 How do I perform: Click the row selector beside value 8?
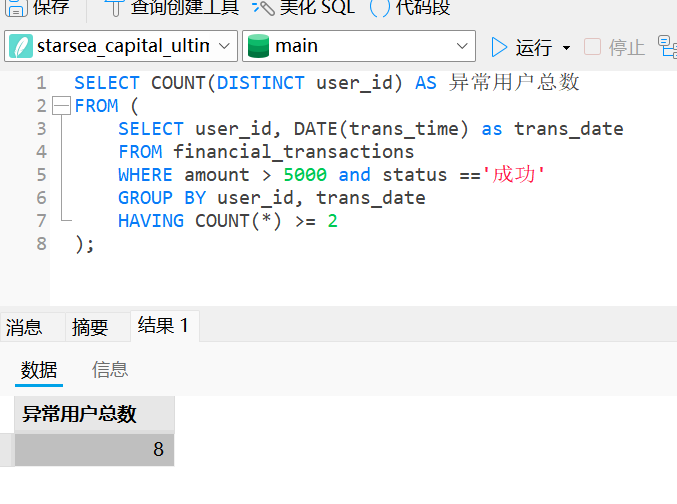coord(7,450)
